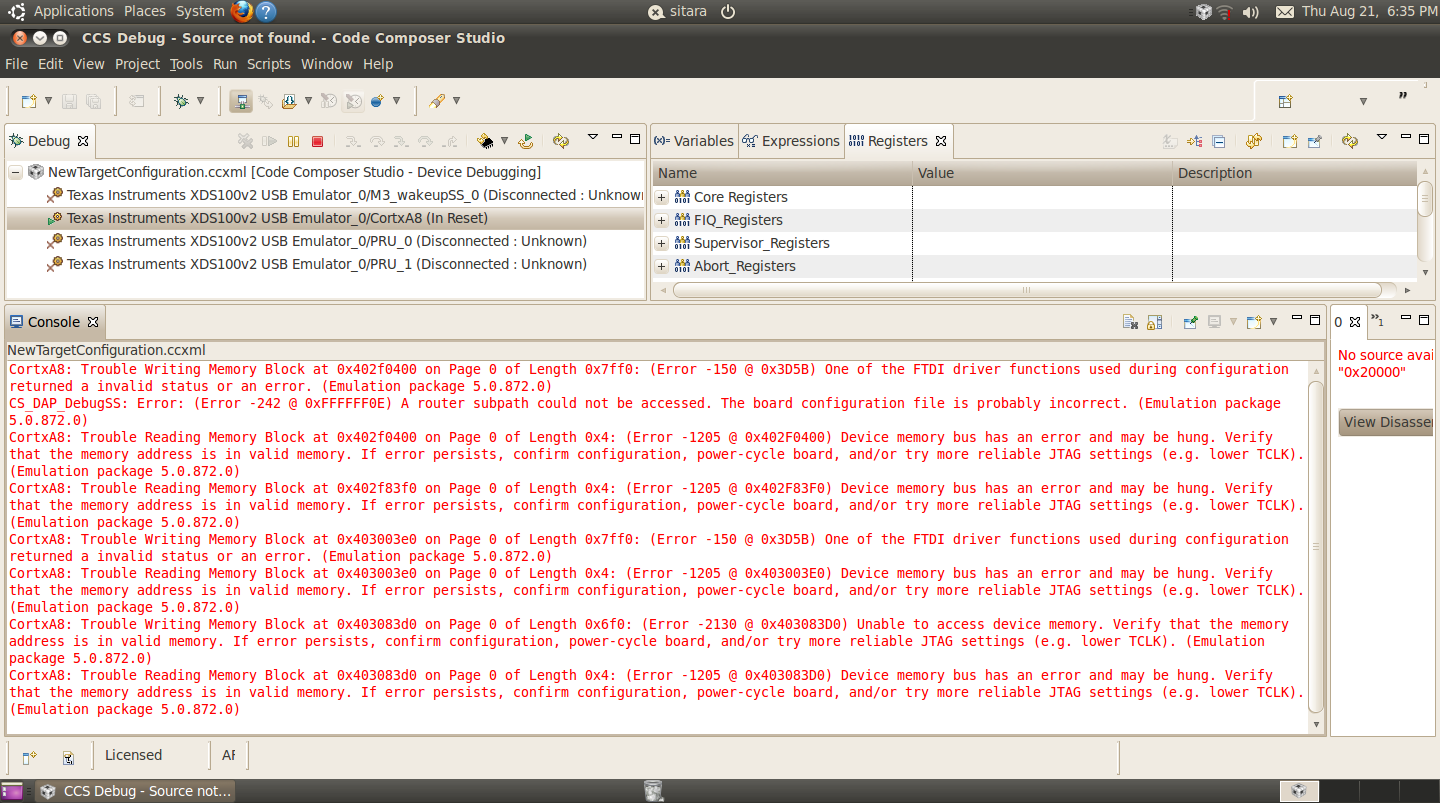Expand the Supervisor_Registers group
Screen dimensions: 1440x803
click(x=661, y=243)
